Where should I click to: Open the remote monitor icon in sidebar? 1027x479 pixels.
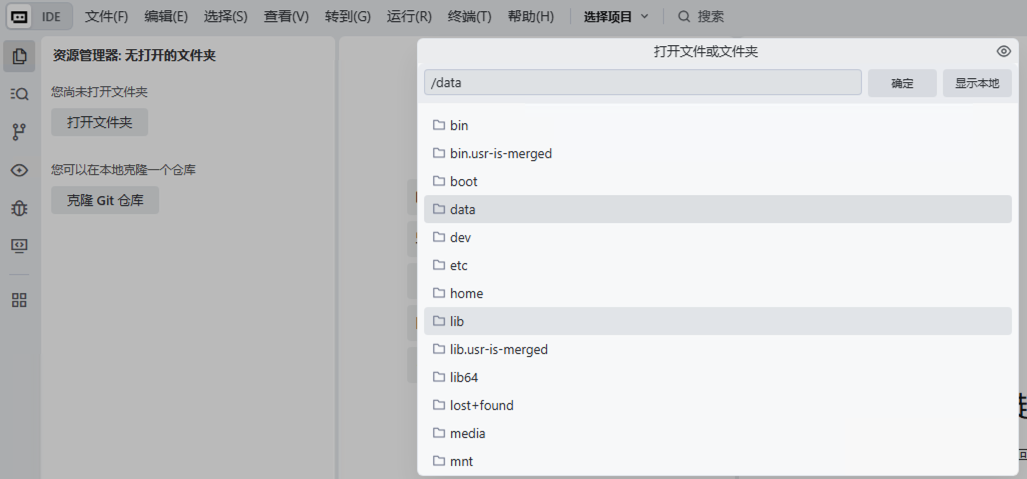(19, 246)
